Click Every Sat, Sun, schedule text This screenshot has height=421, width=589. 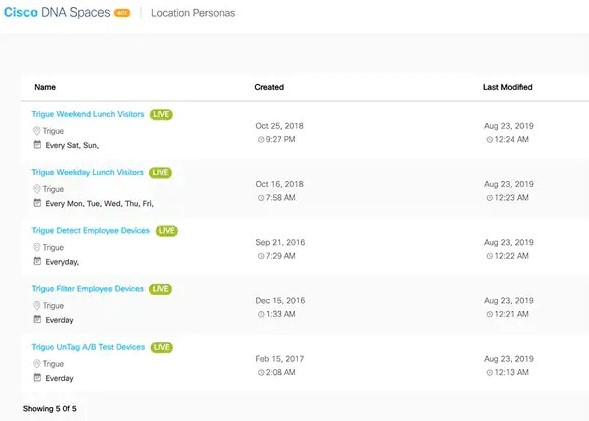coord(72,145)
